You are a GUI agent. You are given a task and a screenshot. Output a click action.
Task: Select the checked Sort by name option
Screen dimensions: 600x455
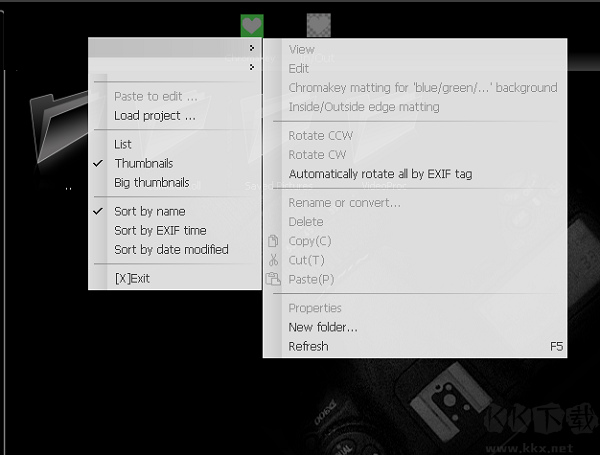tap(149, 211)
